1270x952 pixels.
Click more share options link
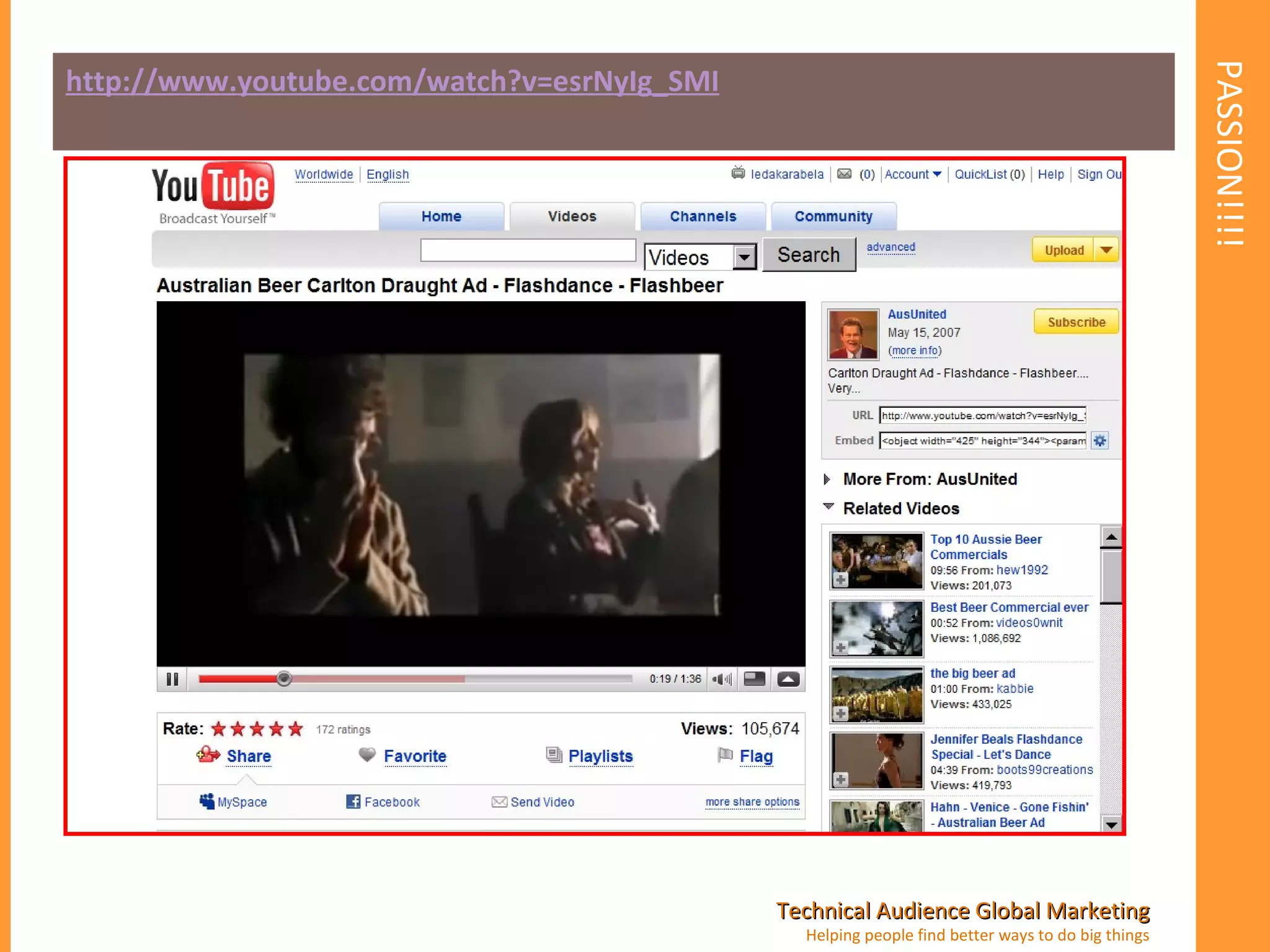[x=752, y=802]
